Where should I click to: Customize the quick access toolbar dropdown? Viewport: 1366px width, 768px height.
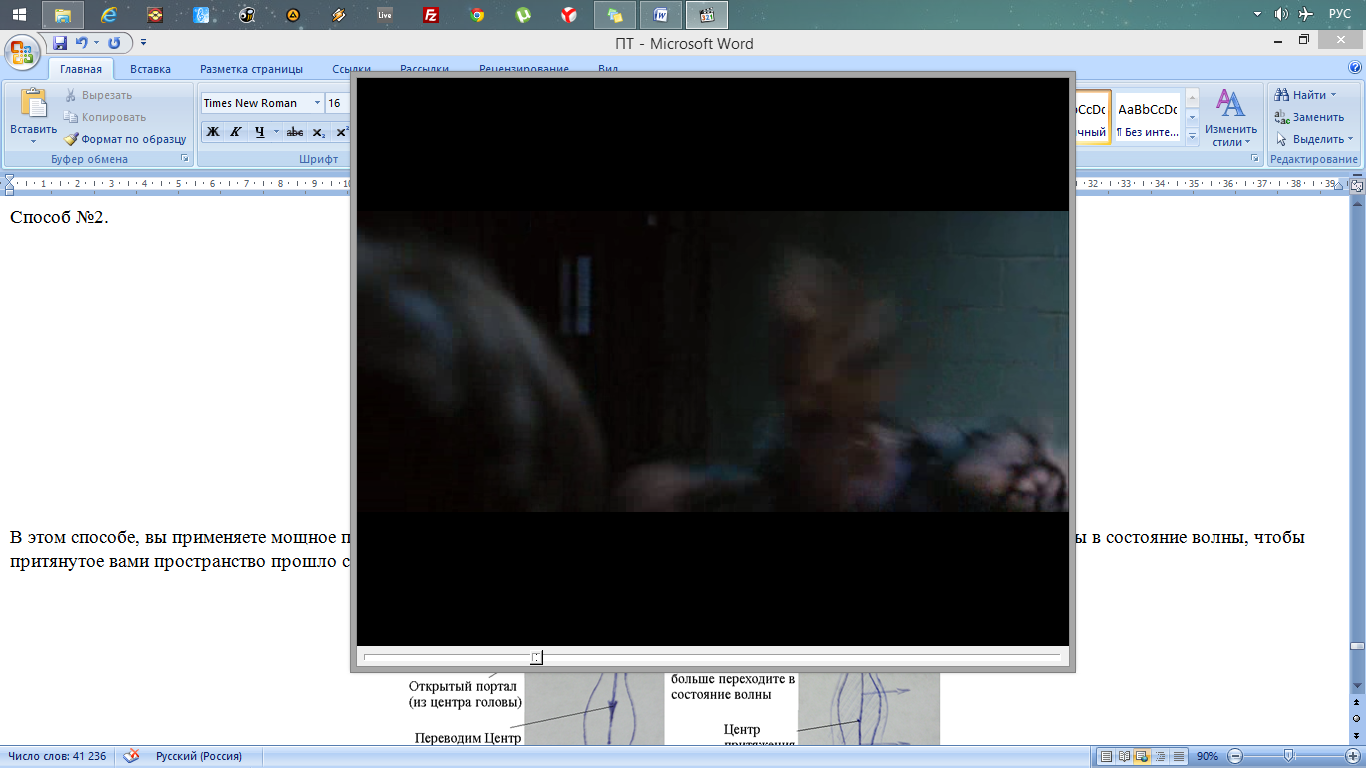coord(143,43)
